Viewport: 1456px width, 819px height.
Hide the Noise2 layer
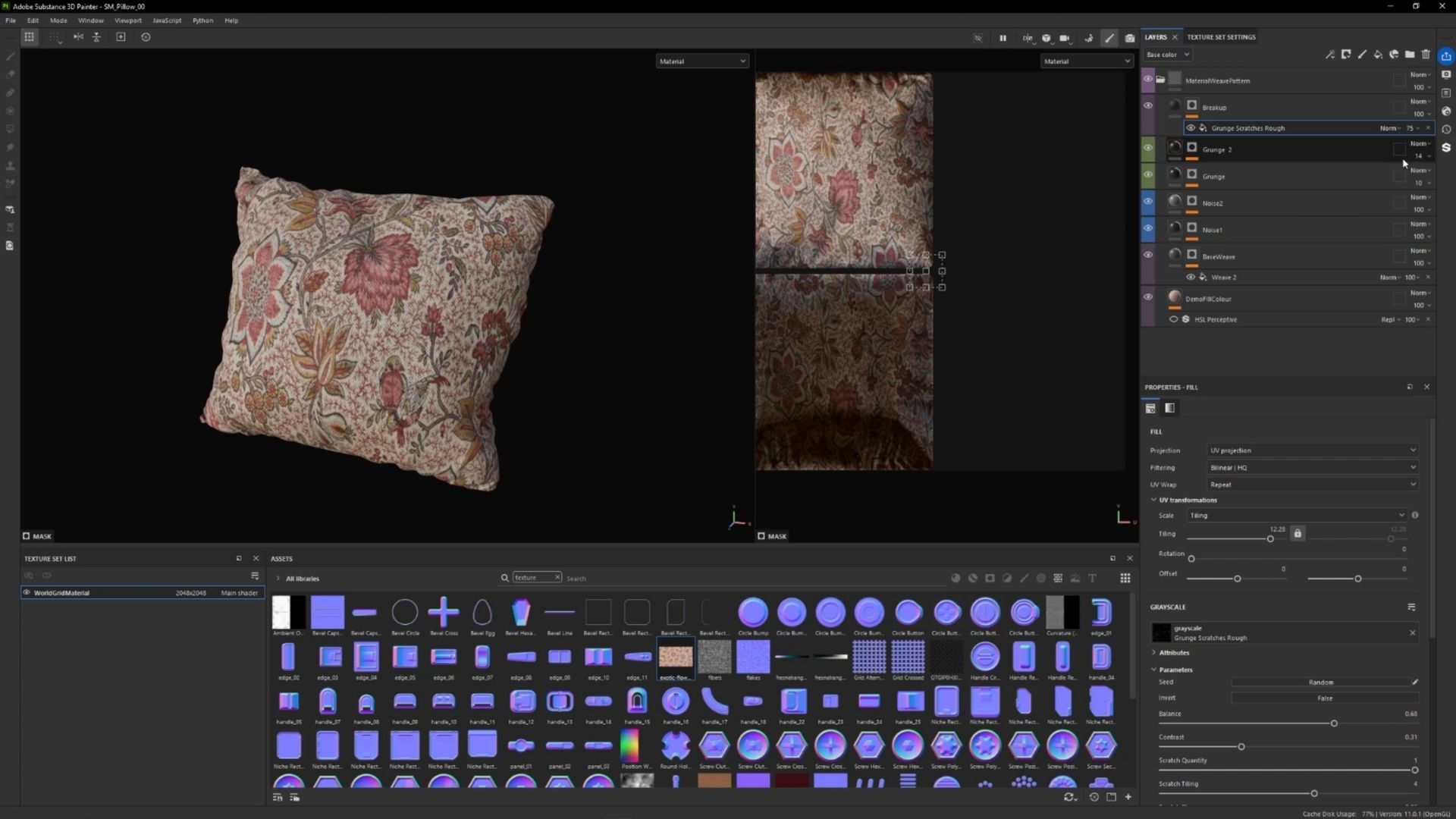(x=1148, y=201)
